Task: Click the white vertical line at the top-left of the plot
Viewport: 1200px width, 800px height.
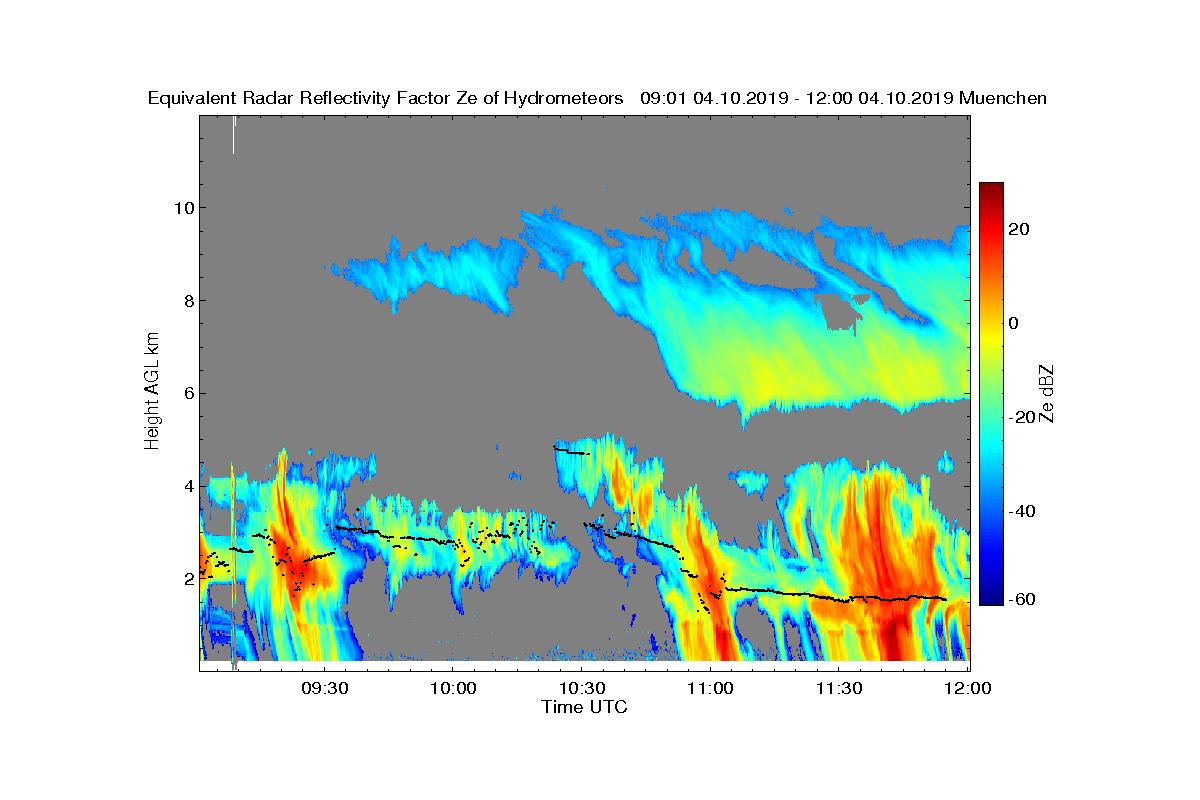Action: pyautogui.click(x=234, y=135)
